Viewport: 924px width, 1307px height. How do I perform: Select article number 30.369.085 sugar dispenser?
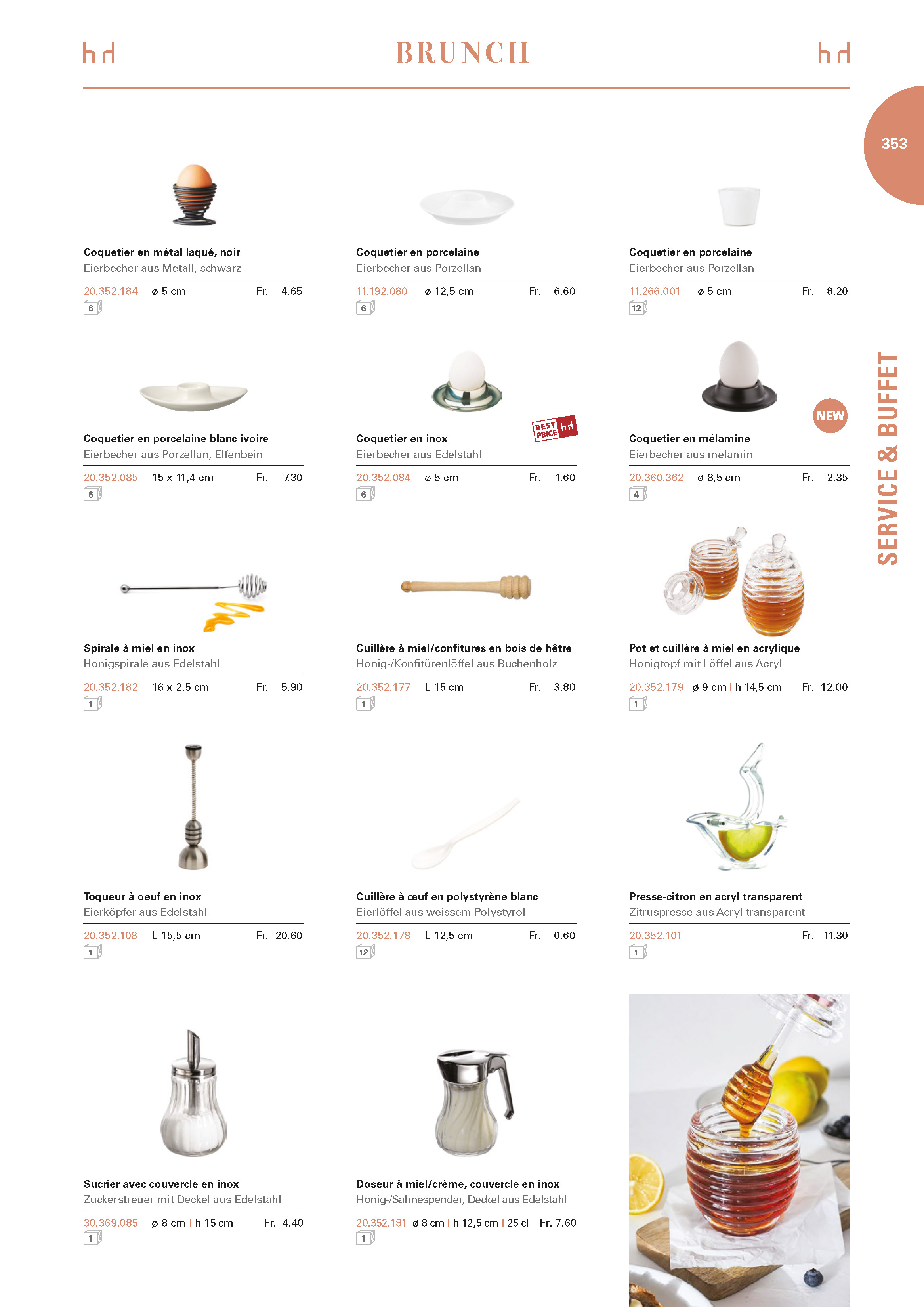point(111,1223)
